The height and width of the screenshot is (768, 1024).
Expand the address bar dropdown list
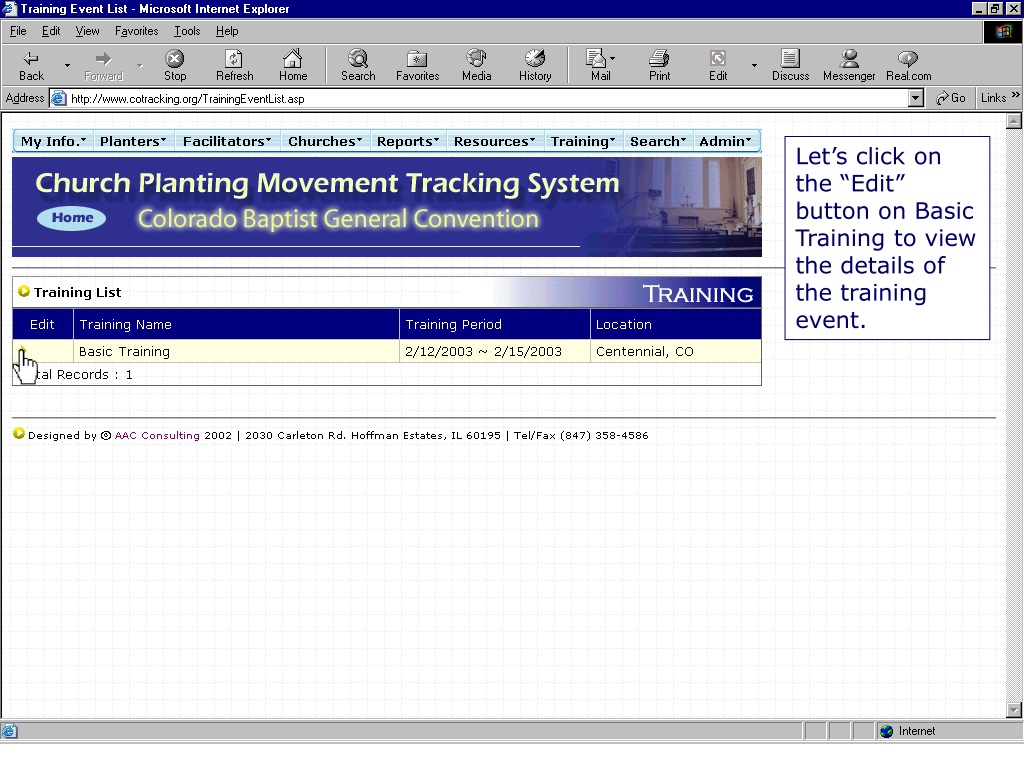point(916,99)
